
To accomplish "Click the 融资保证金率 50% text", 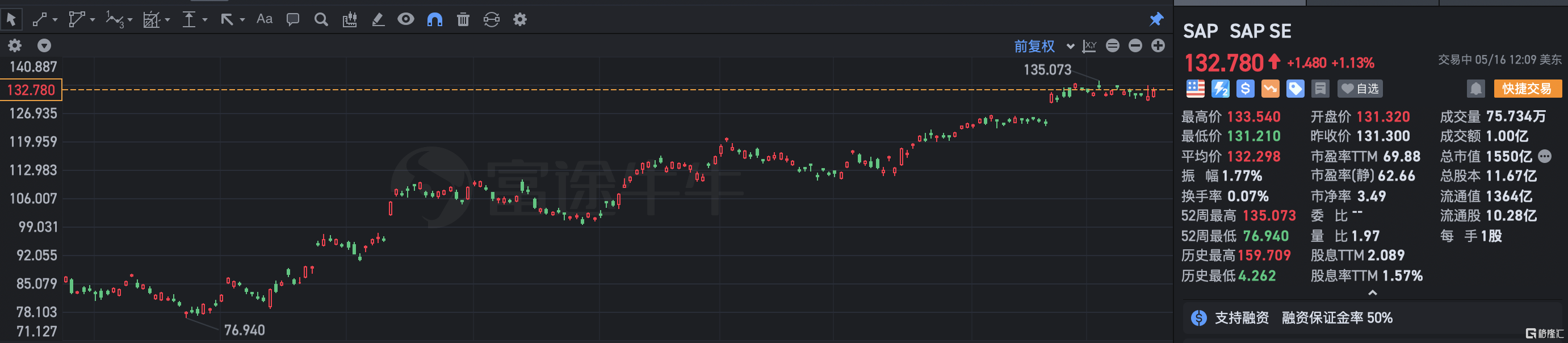I will coord(1337,317).
